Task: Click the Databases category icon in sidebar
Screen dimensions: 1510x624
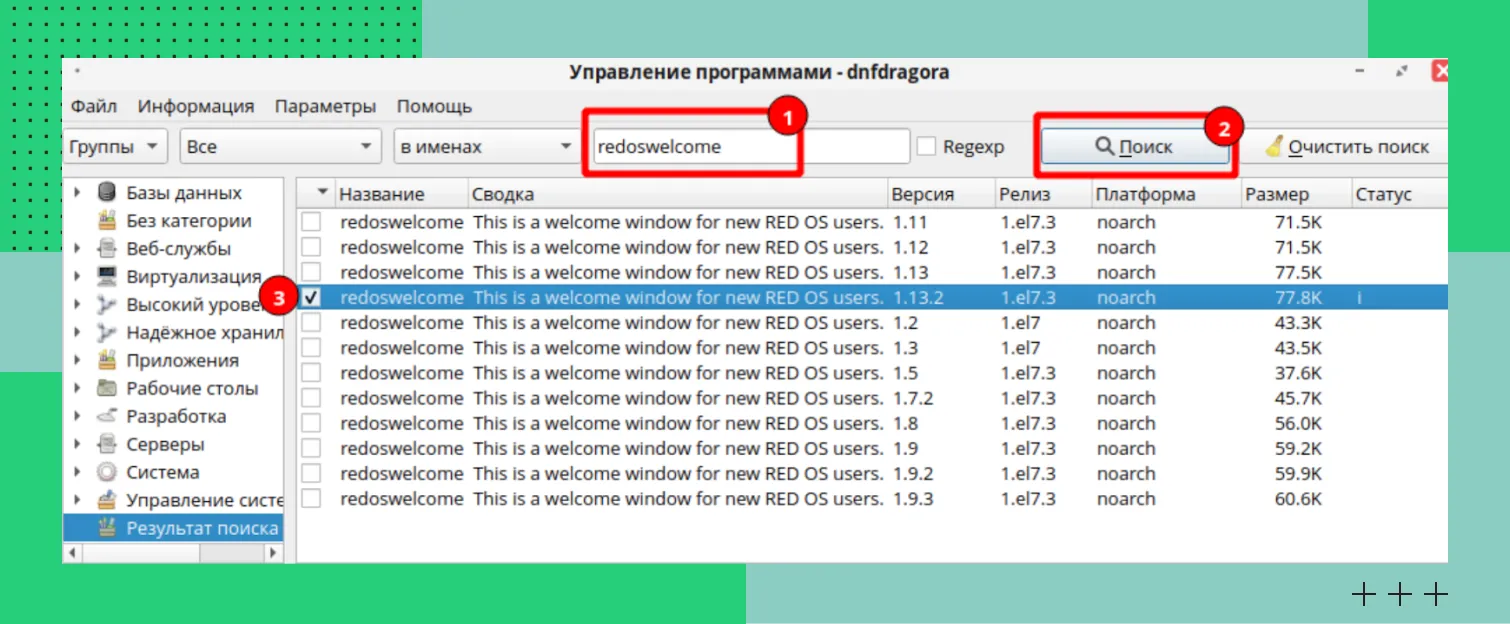Action: coord(107,193)
